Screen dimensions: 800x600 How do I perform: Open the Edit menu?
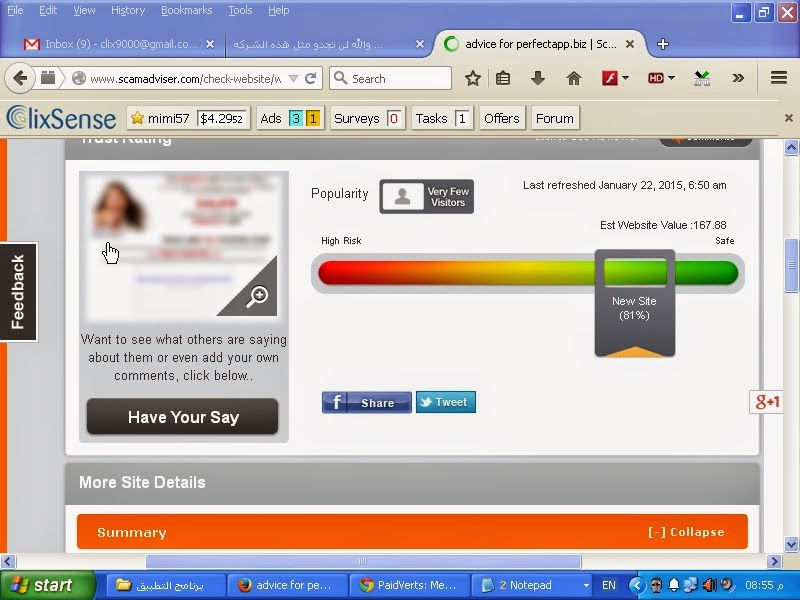tap(48, 10)
